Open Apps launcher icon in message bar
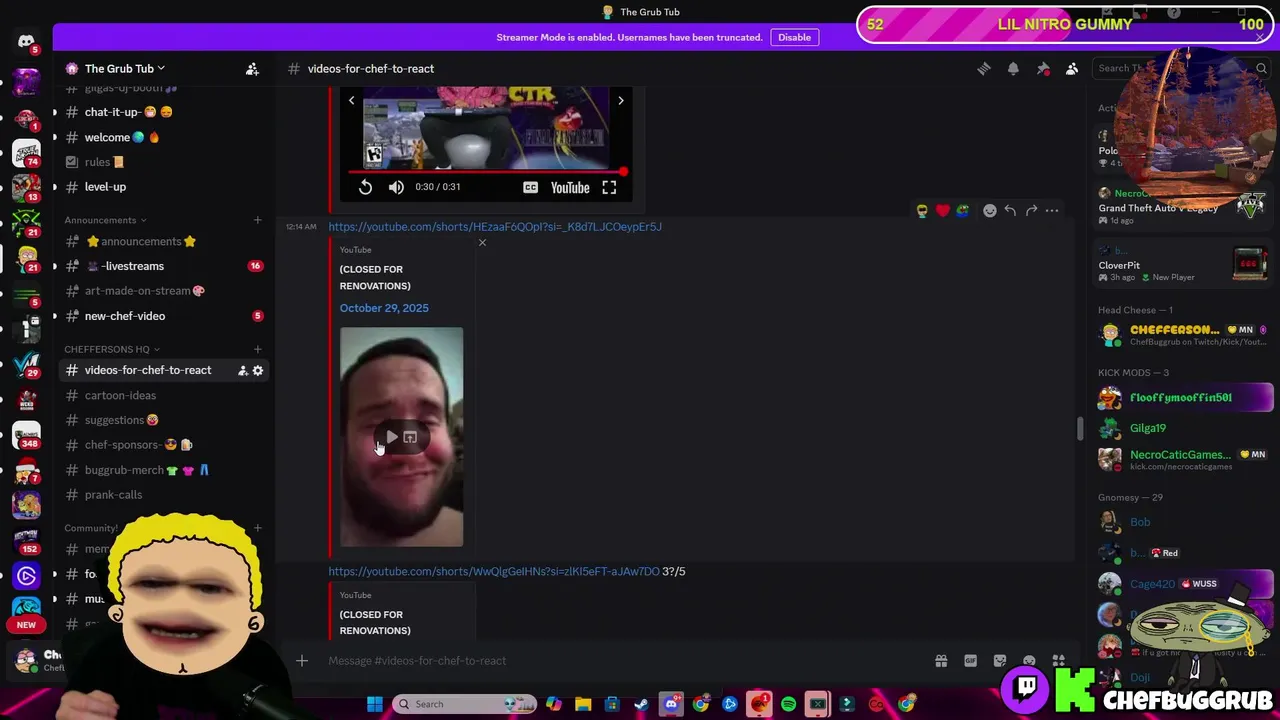Viewport: 1280px width, 720px height. pyautogui.click(x=1059, y=660)
